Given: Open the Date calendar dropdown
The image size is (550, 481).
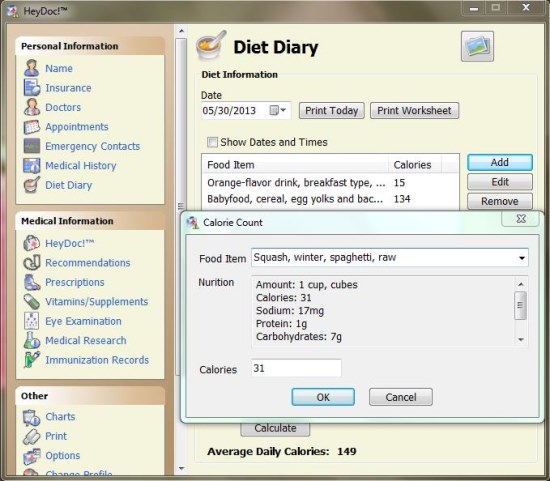Looking at the screenshot, I should coord(278,111).
